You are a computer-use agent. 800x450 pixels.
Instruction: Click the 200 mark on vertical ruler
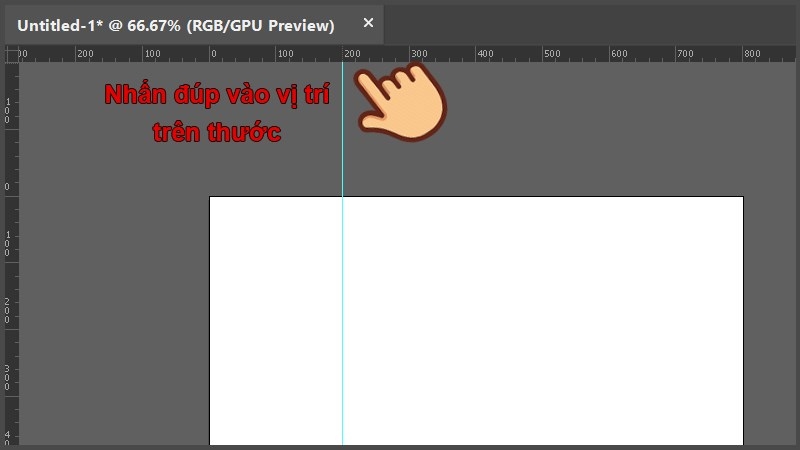point(7,311)
